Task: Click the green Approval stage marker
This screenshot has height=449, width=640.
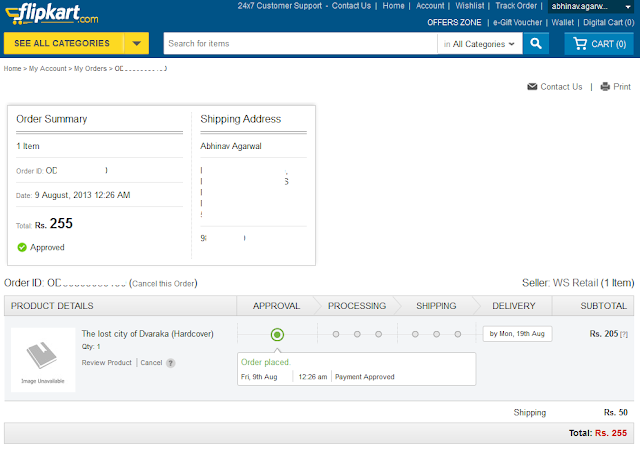Action: pyautogui.click(x=277, y=335)
